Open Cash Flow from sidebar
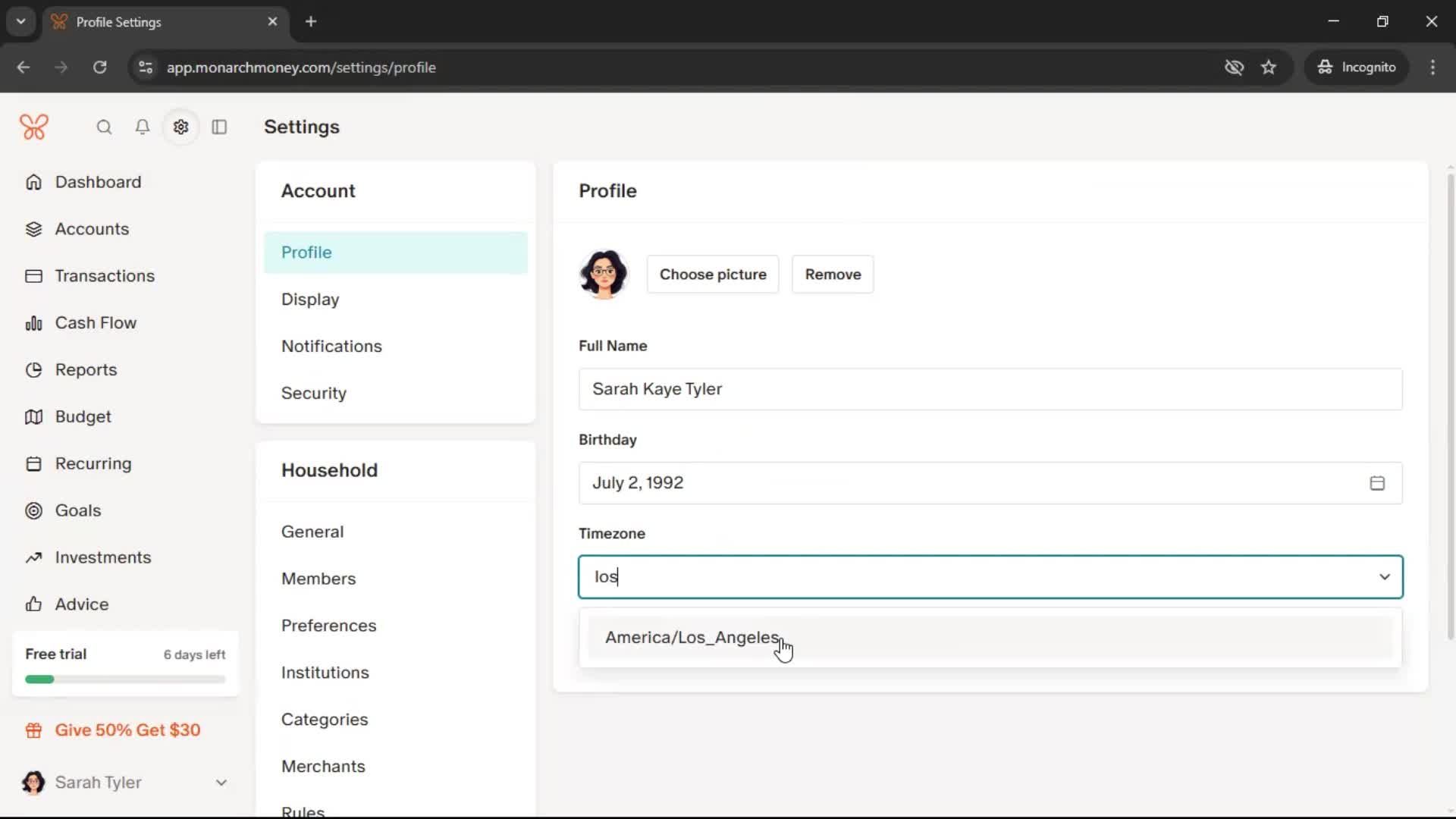 coord(96,323)
